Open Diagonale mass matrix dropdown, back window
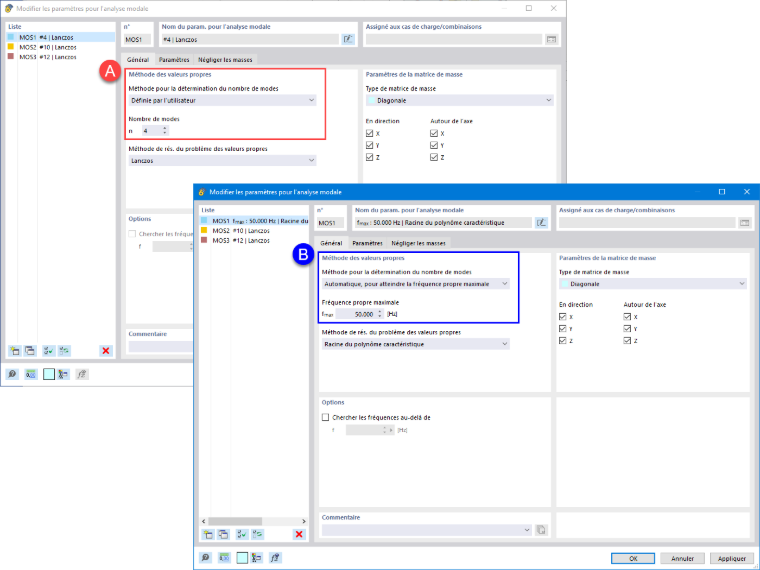The width and height of the screenshot is (760, 570). [x=459, y=100]
